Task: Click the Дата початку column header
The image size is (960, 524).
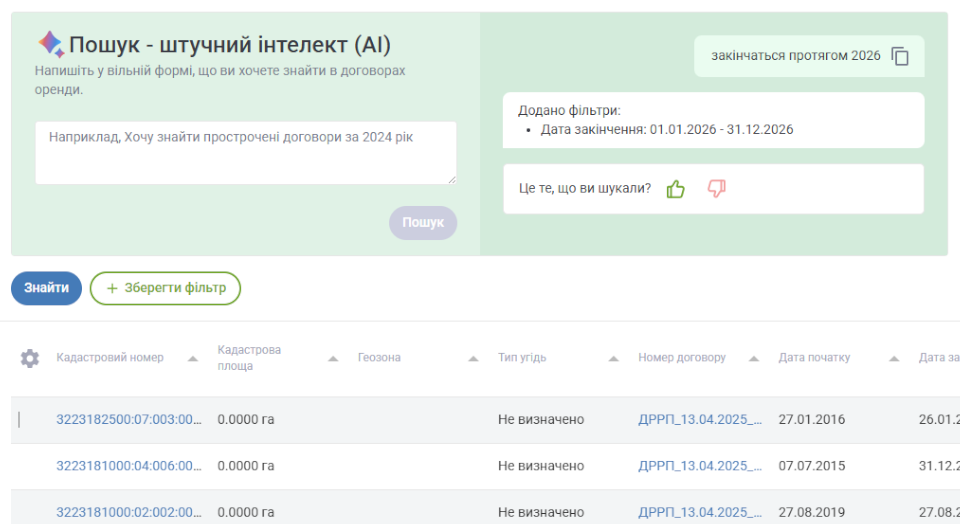Action: 814,357
